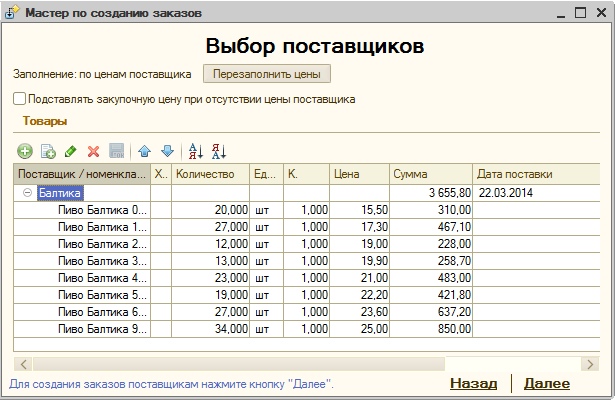Click sum cell 467,10

click(431, 227)
